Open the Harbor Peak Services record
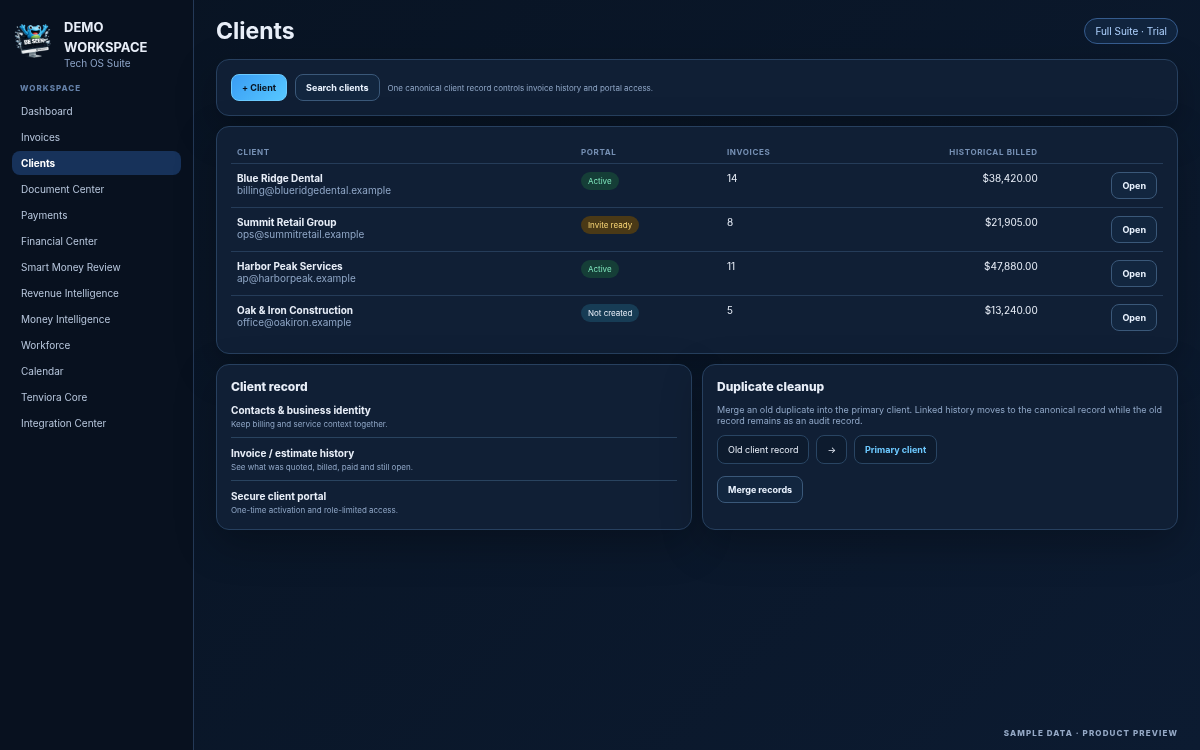The height and width of the screenshot is (750, 1200). coord(1134,274)
